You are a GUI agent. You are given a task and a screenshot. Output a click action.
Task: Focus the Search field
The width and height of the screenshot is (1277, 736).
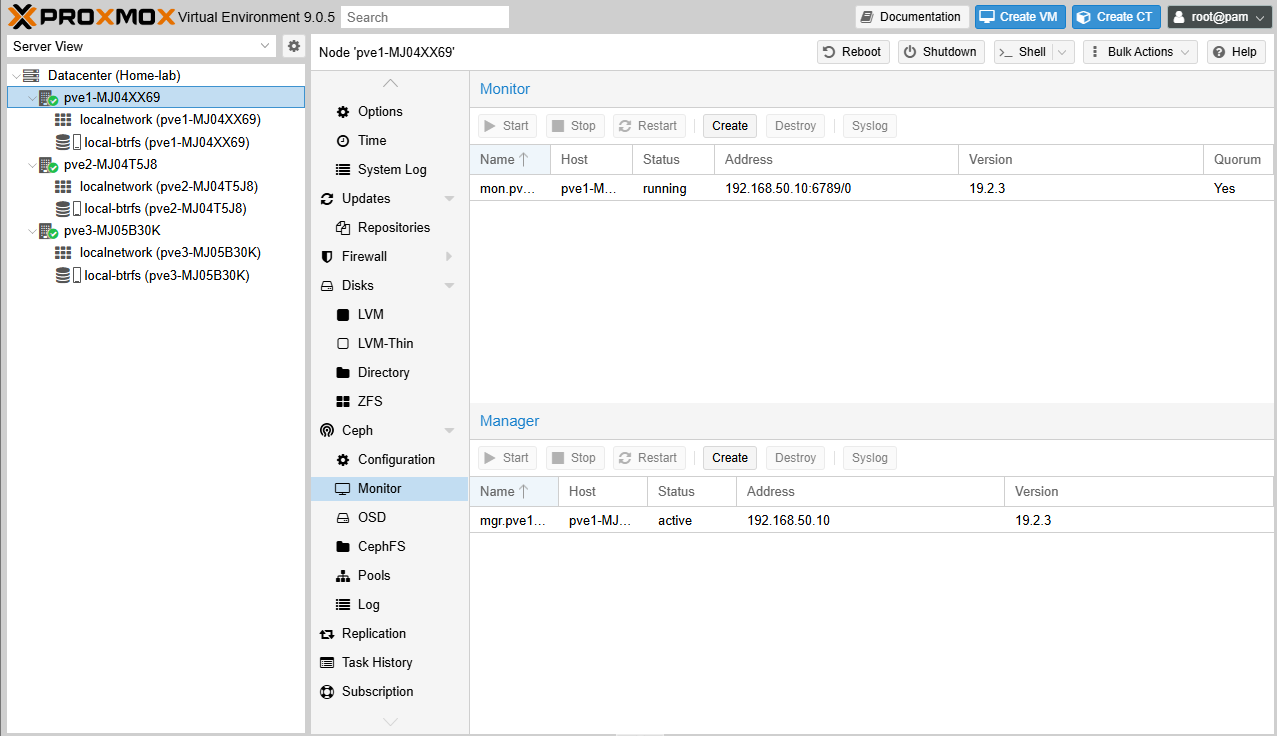coord(425,17)
